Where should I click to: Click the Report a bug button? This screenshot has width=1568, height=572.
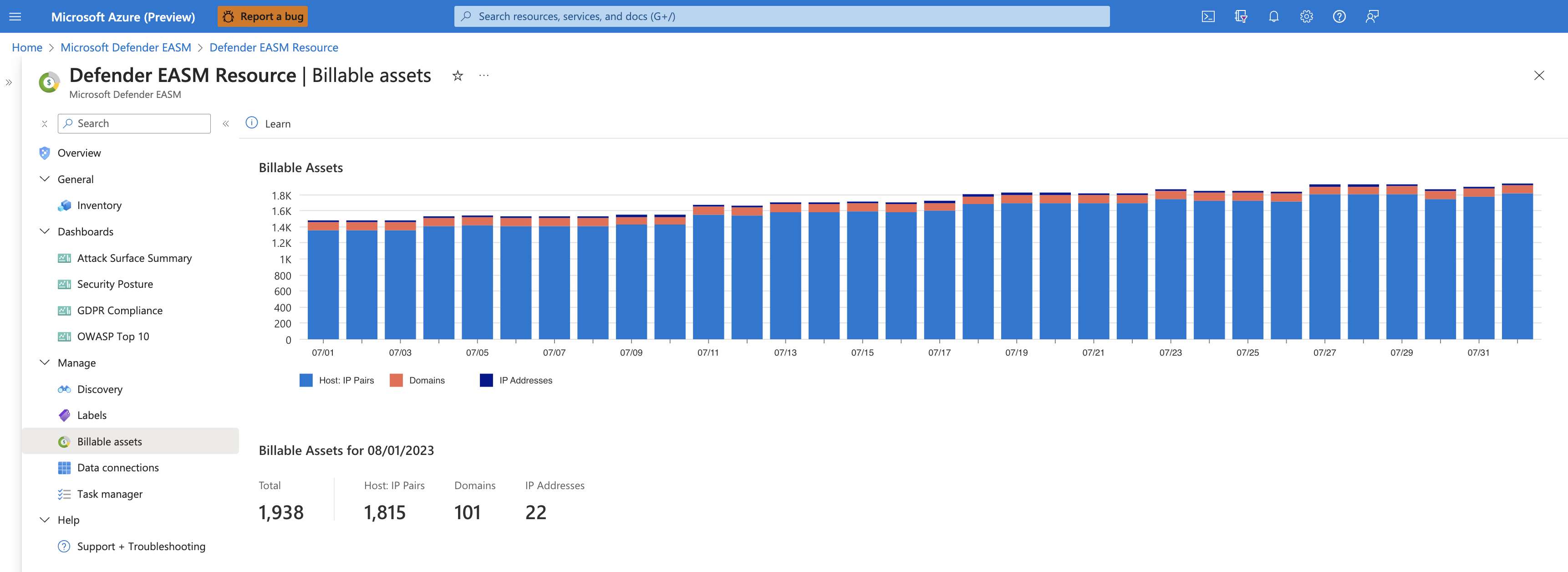point(264,15)
